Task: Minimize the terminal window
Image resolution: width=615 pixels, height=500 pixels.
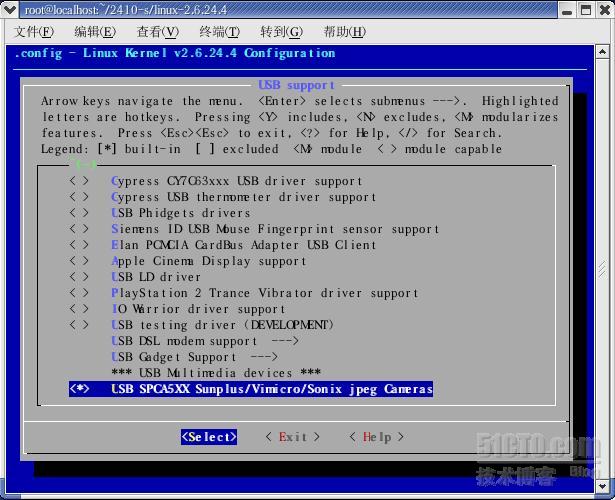Action: click(567, 10)
